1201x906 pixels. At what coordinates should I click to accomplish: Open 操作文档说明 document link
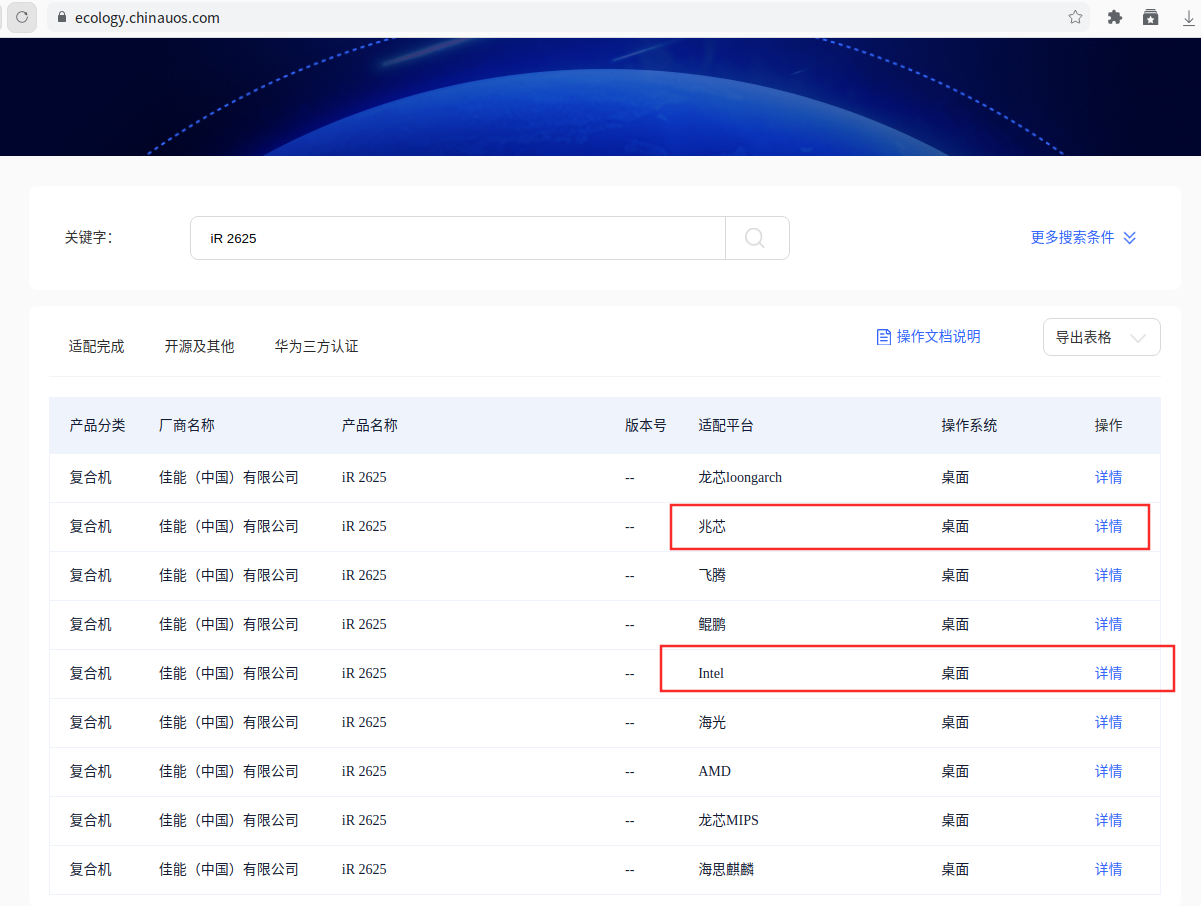click(928, 337)
